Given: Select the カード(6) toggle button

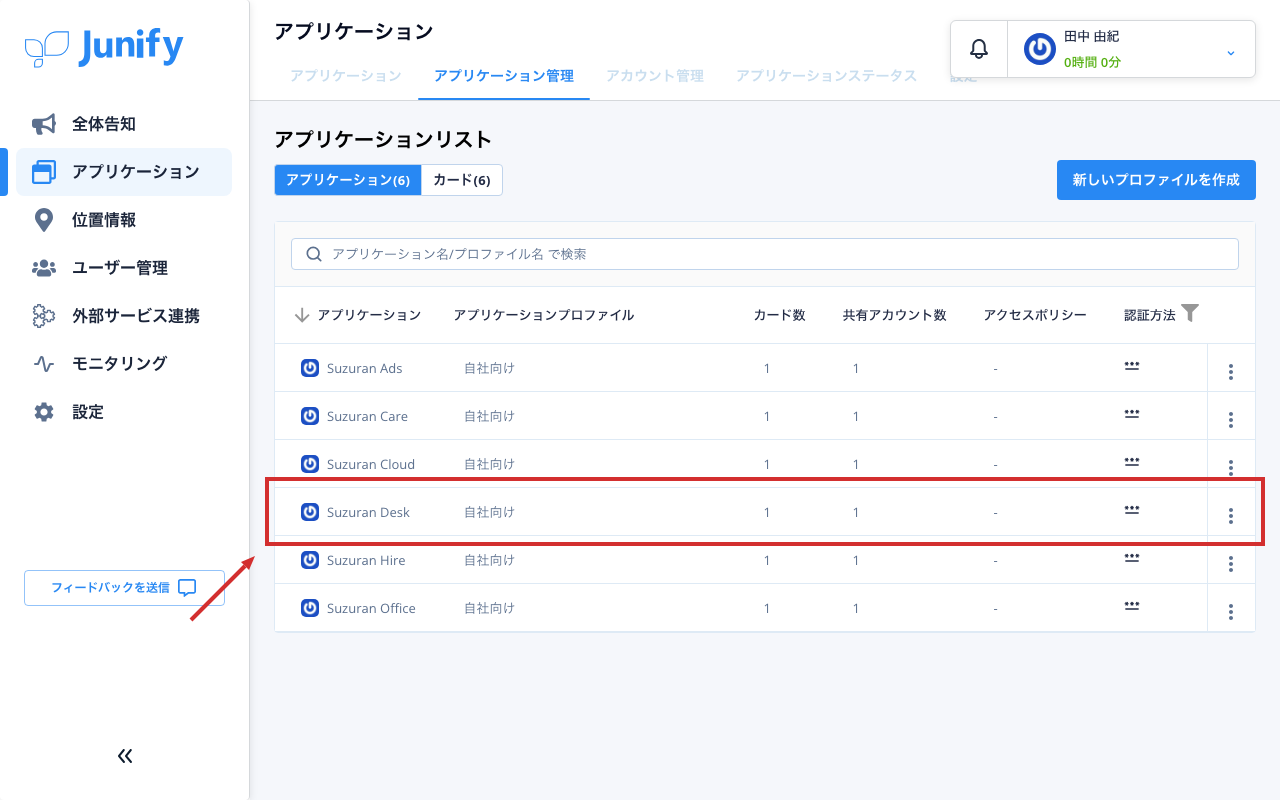Looking at the screenshot, I should [462, 180].
